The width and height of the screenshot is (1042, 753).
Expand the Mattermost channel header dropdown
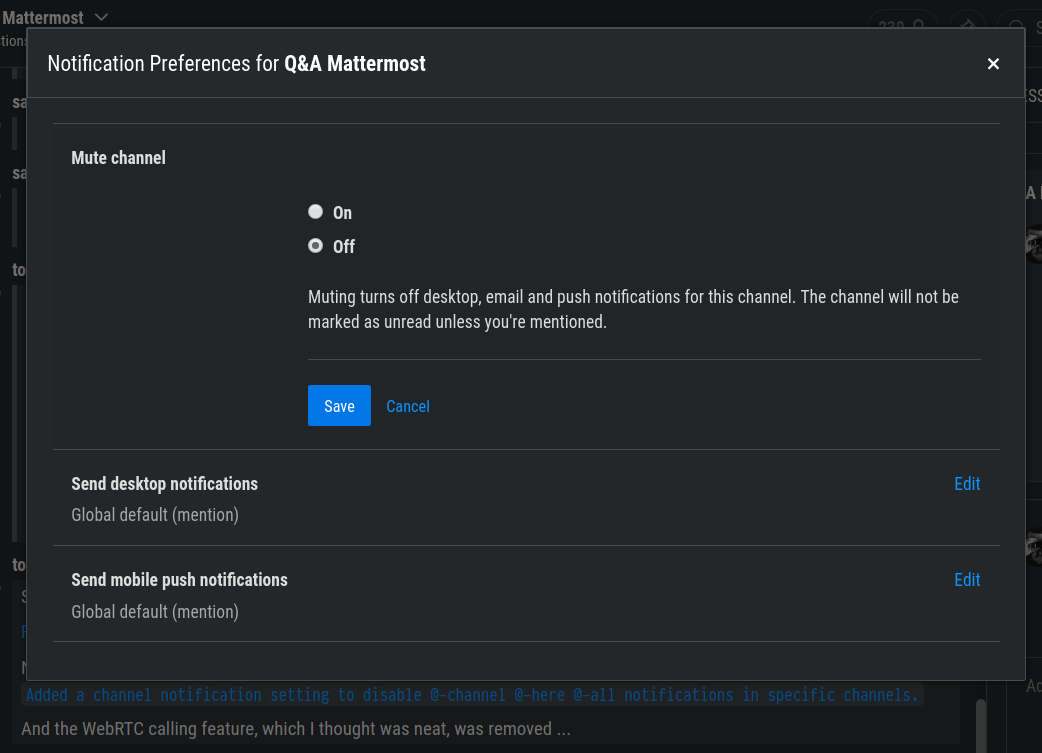pyautogui.click(x=100, y=17)
